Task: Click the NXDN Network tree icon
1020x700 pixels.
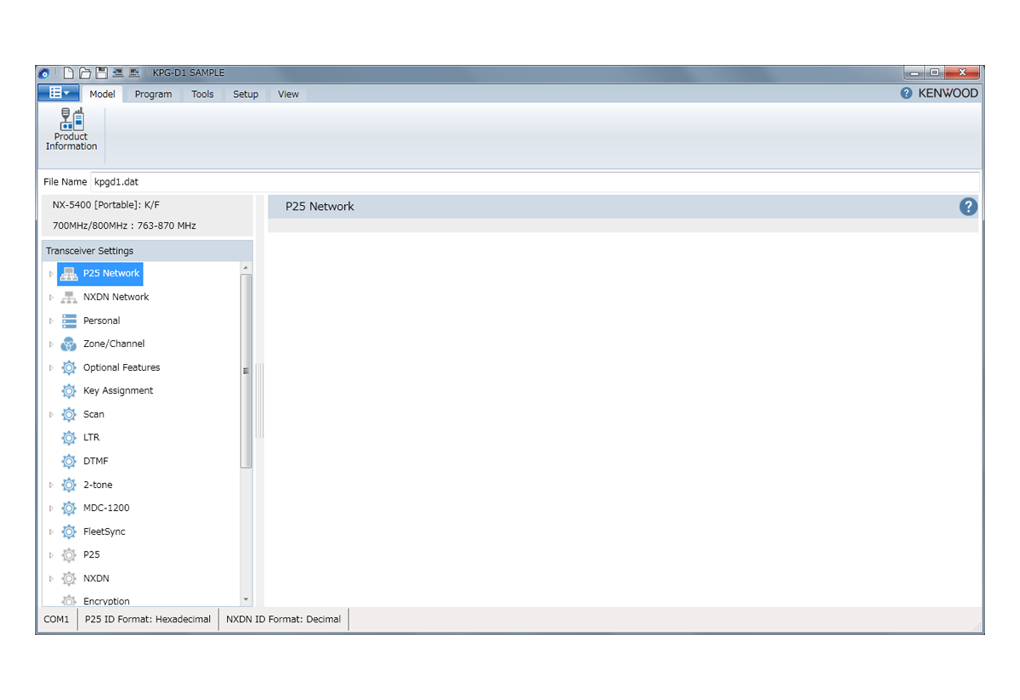Action: click(69, 297)
